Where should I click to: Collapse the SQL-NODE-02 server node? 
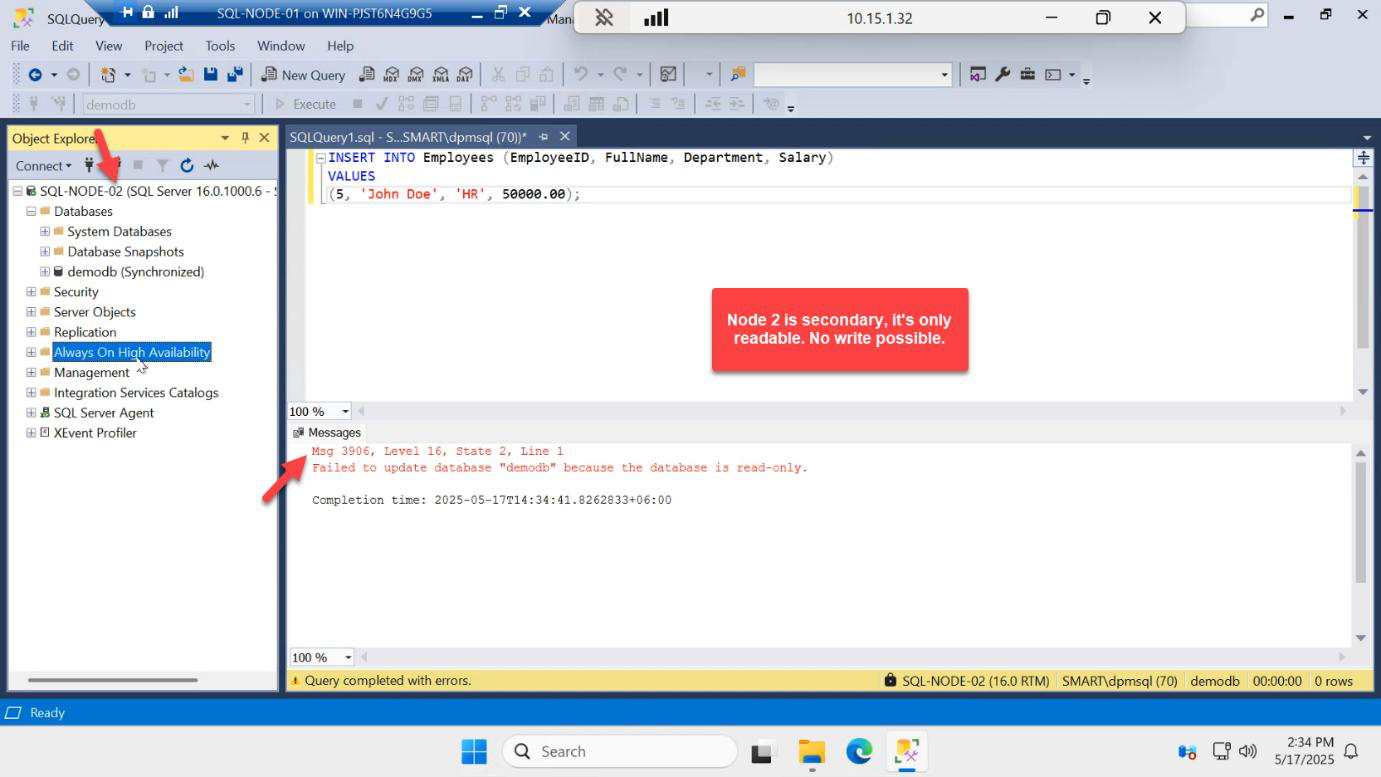(x=18, y=191)
